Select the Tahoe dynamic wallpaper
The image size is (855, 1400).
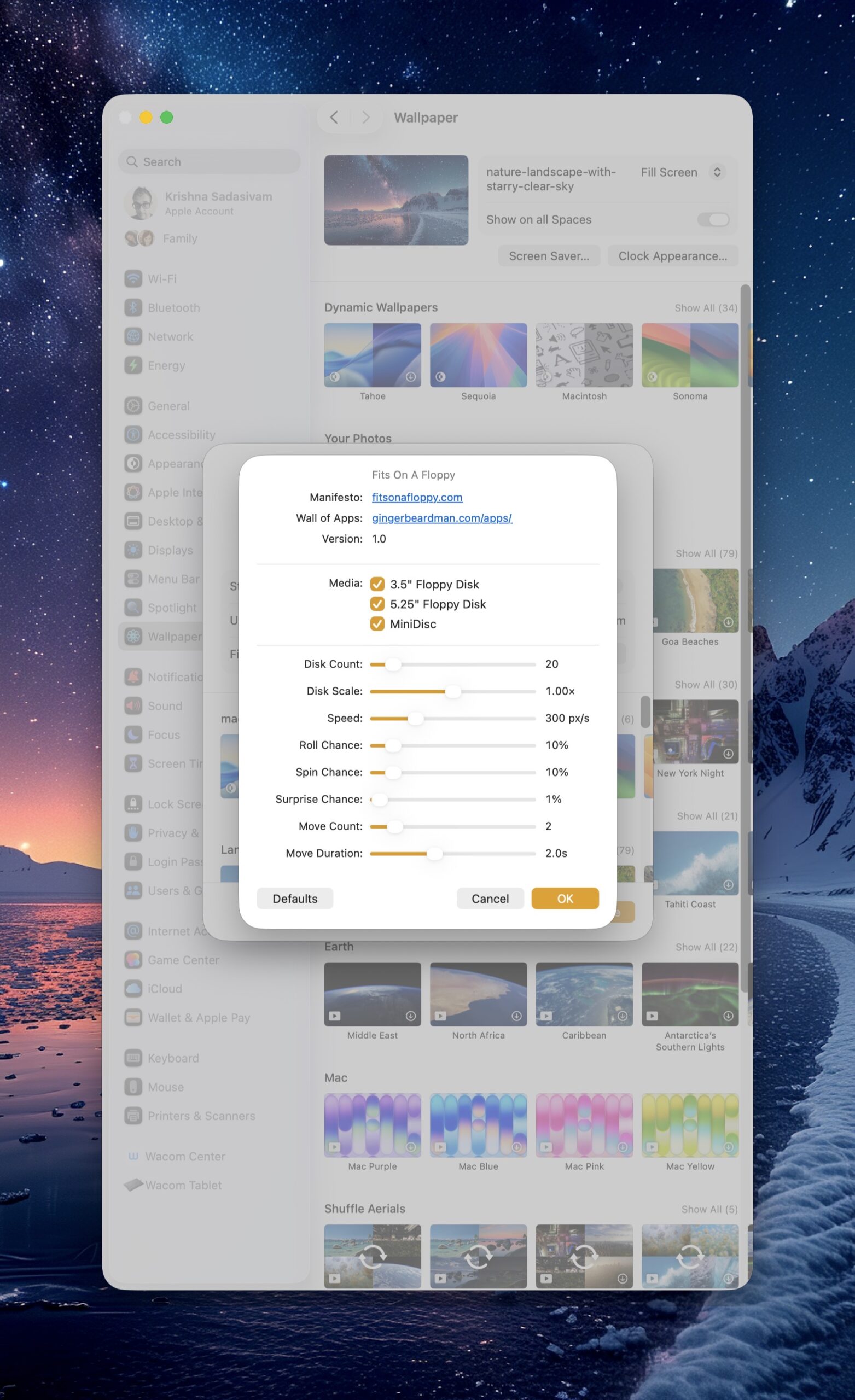tap(373, 355)
